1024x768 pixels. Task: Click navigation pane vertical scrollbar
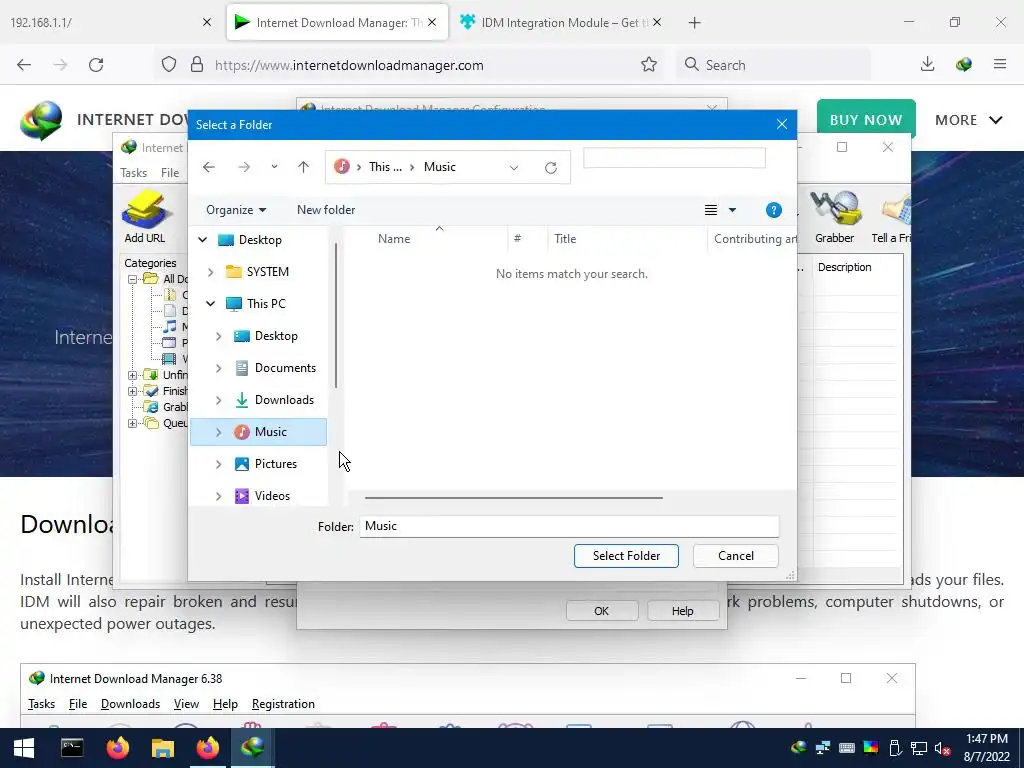coord(336,315)
